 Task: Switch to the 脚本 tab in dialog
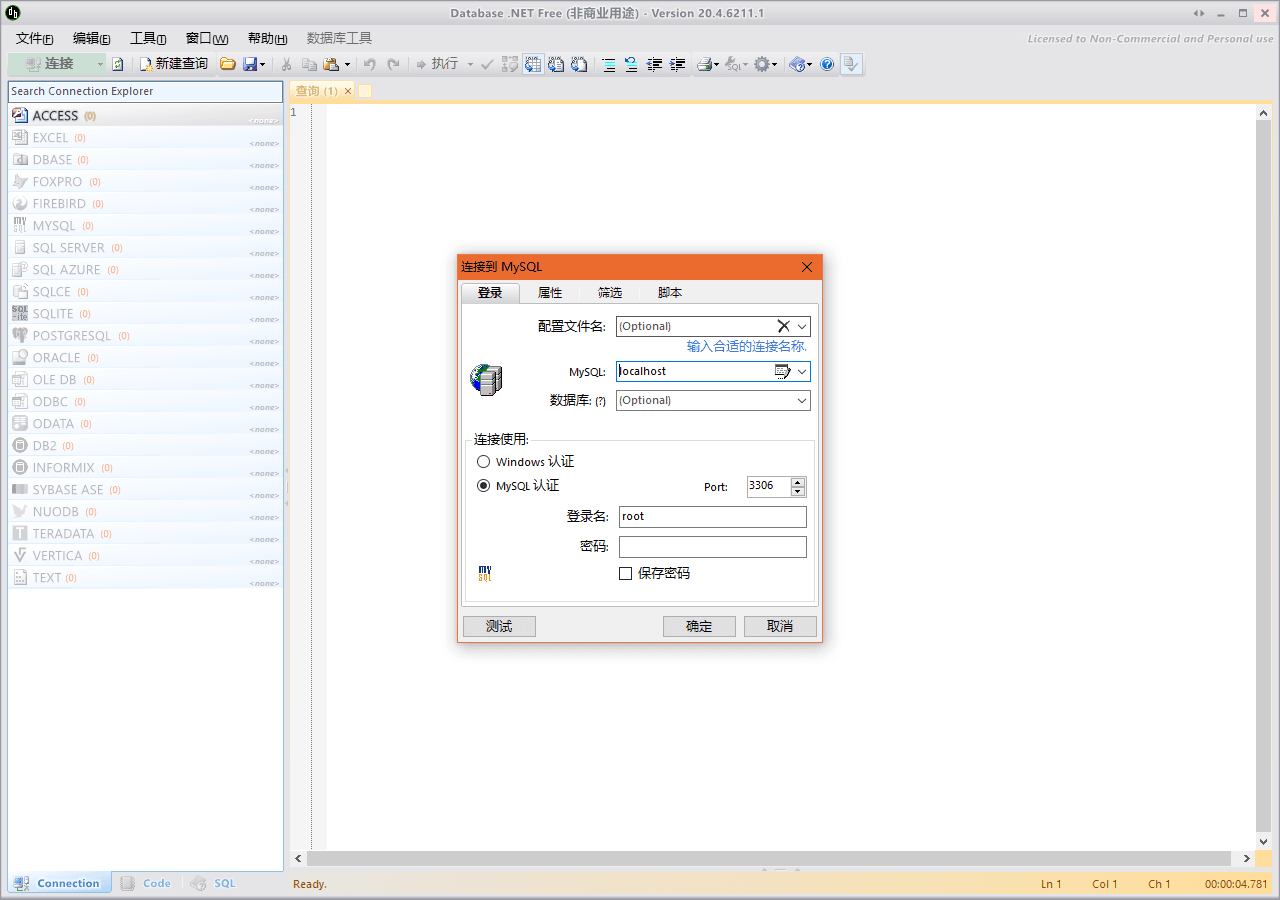(670, 293)
